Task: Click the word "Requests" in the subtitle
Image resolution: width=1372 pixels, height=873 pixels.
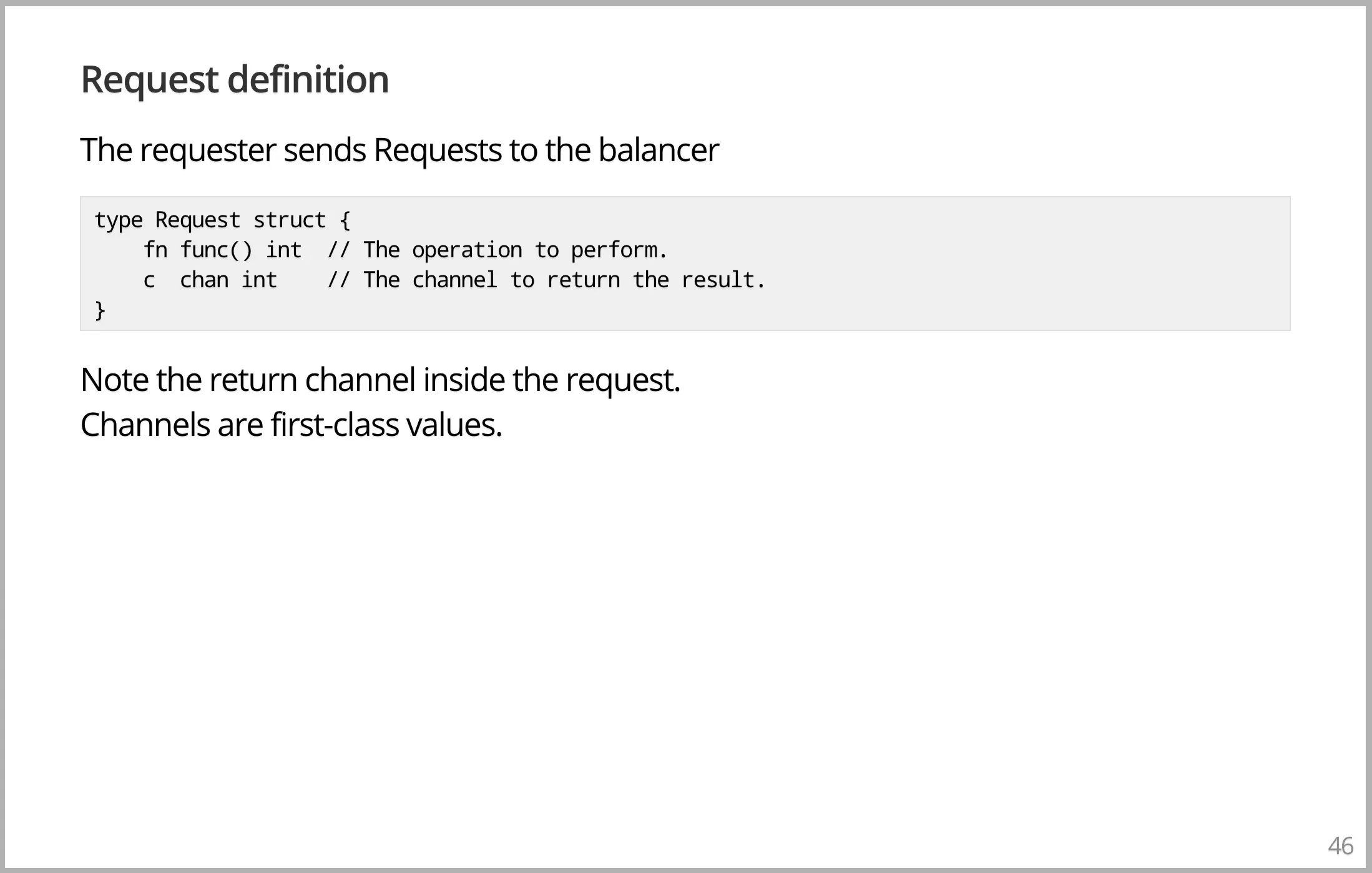Action: click(438, 150)
